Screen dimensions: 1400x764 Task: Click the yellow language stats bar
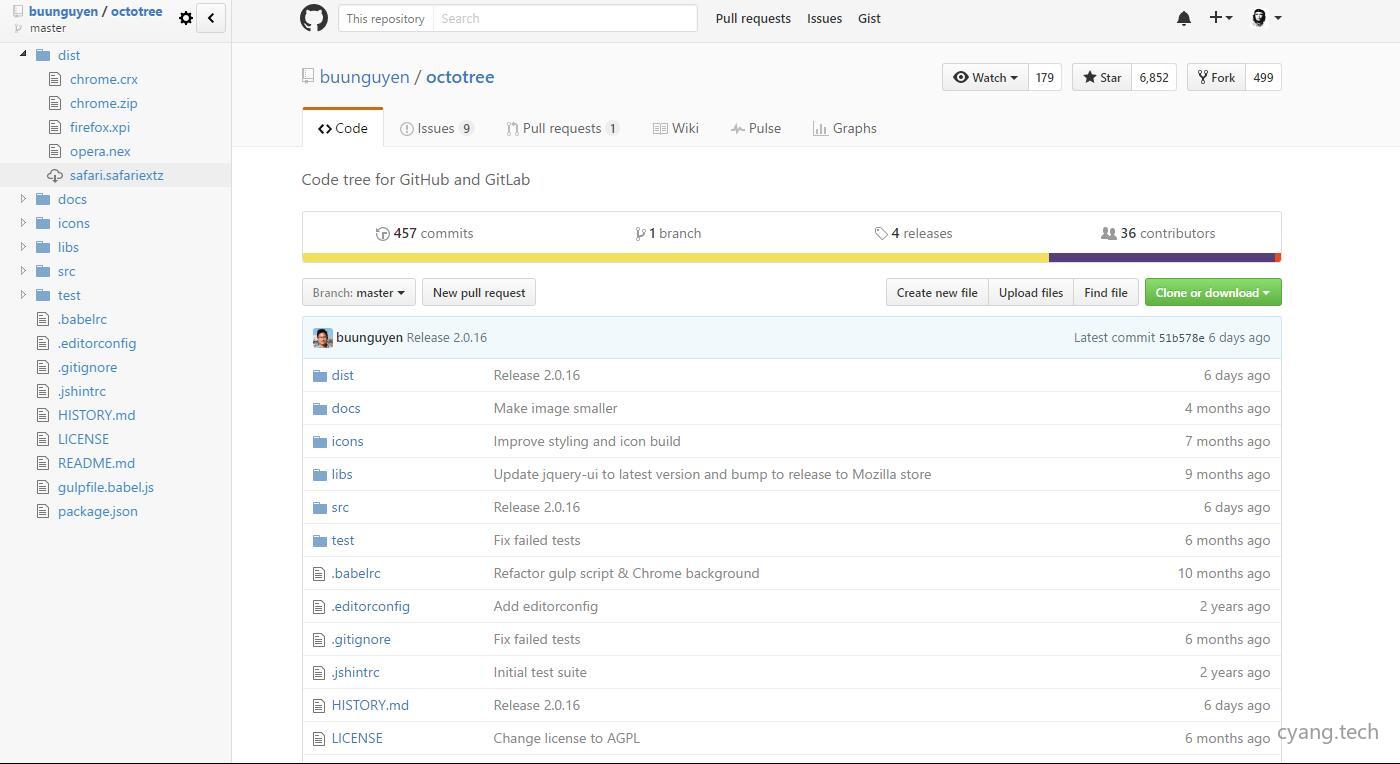click(x=675, y=258)
